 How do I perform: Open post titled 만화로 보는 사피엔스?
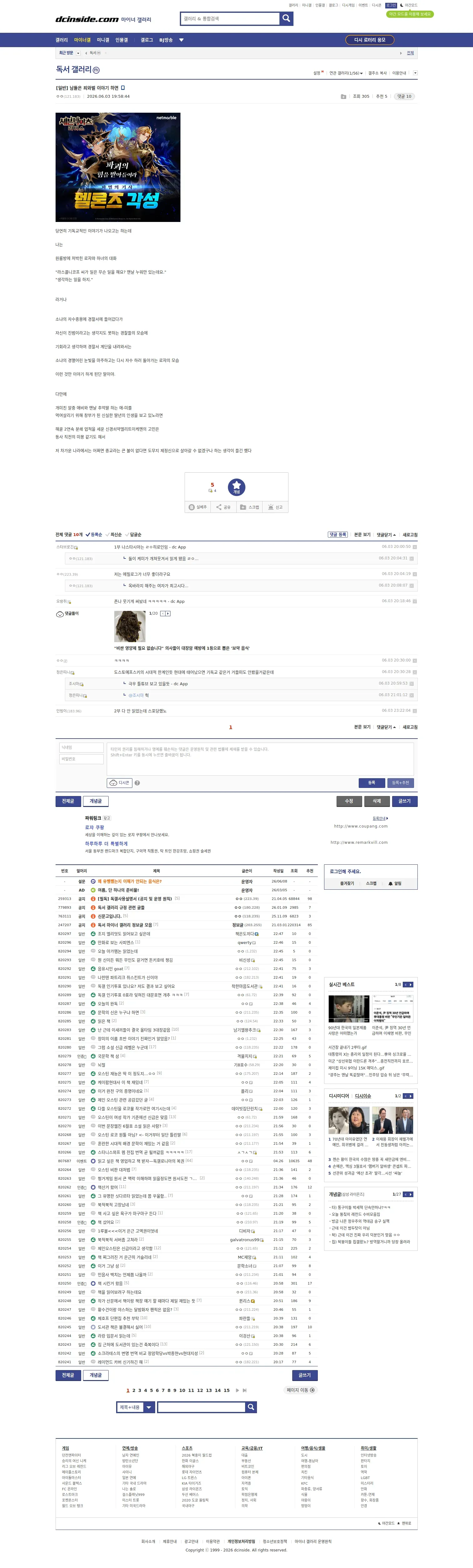click(x=116, y=942)
